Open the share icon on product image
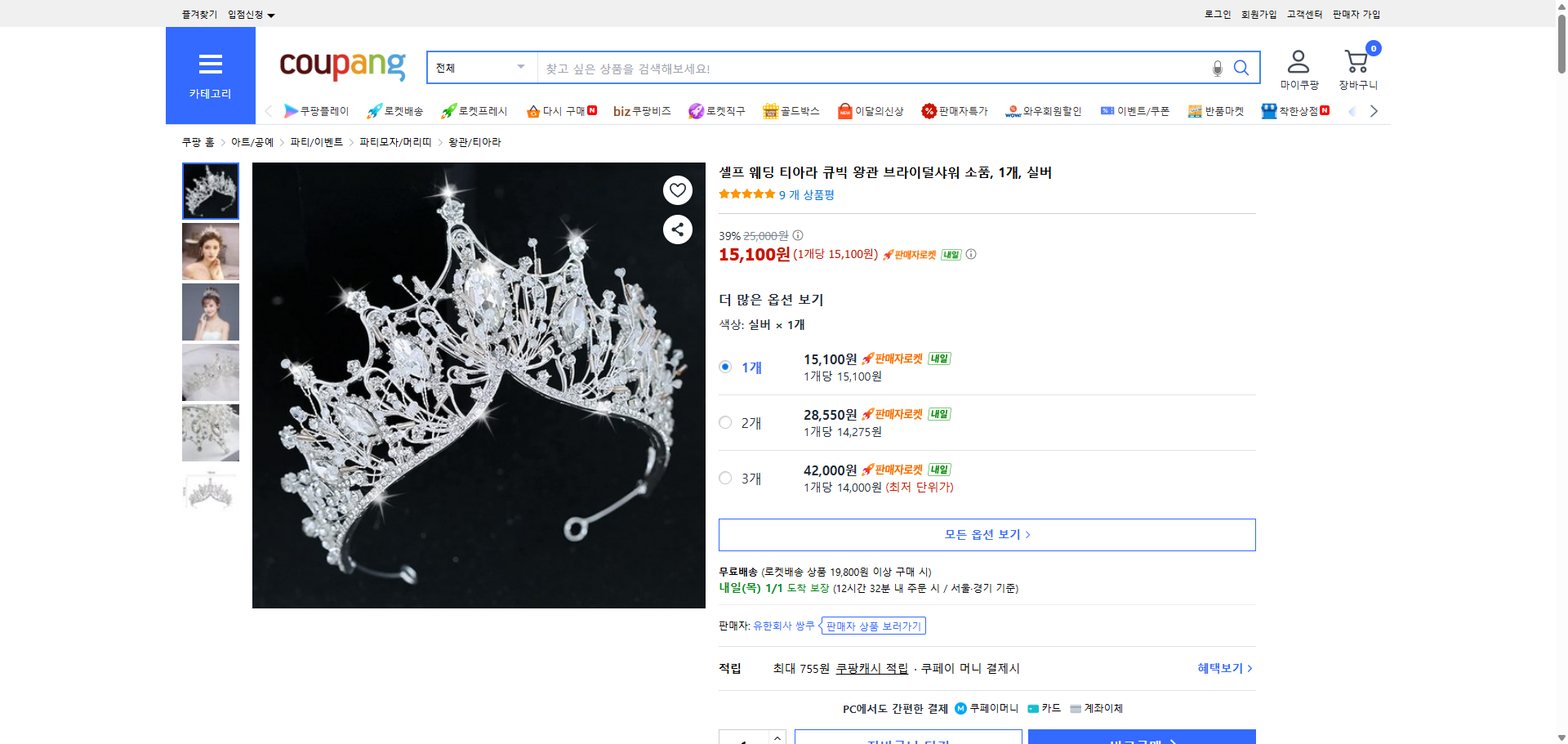 click(677, 229)
